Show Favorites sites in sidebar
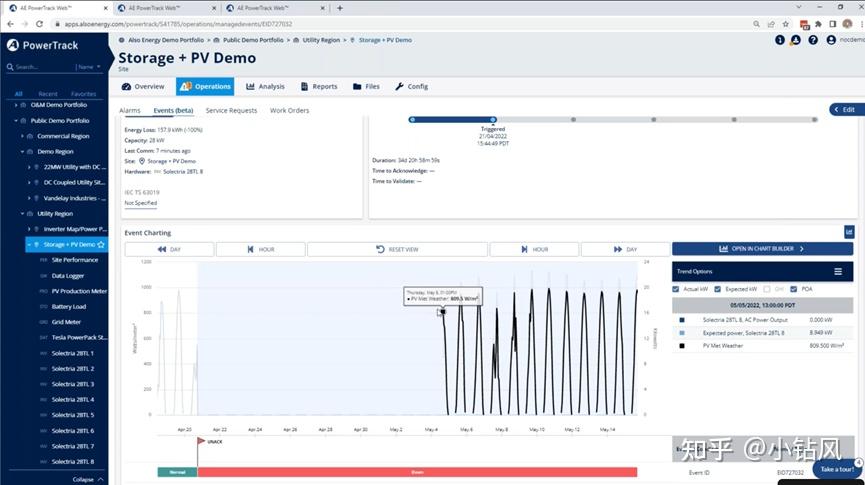The height and width of the screenshot is (485, 865). tap(83, 94)
